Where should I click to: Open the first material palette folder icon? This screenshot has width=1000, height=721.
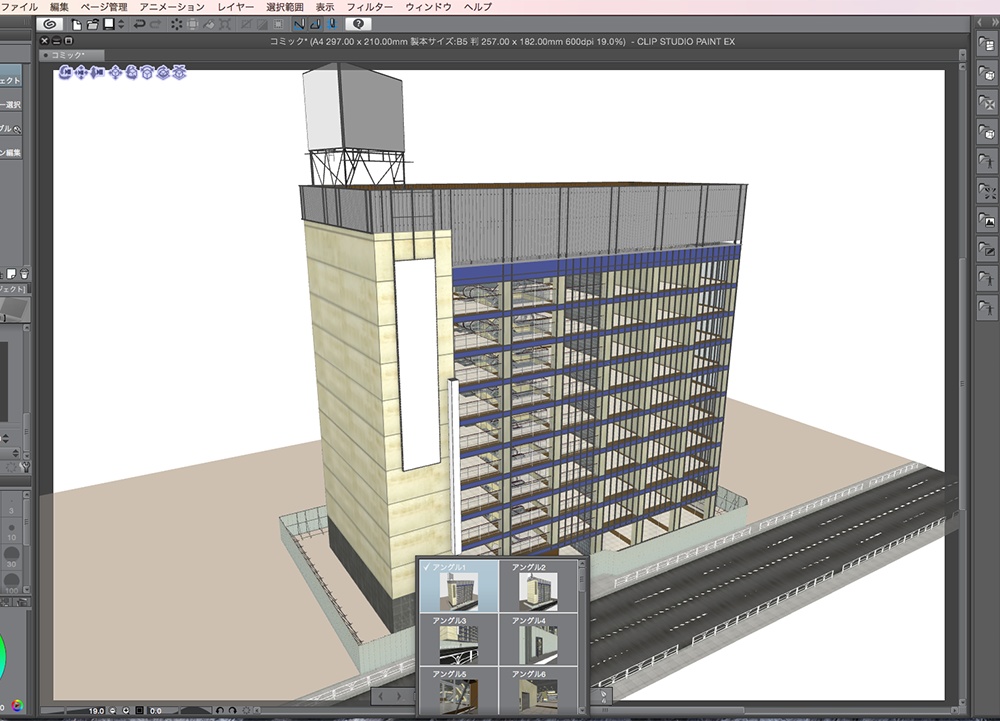[987, 45]
